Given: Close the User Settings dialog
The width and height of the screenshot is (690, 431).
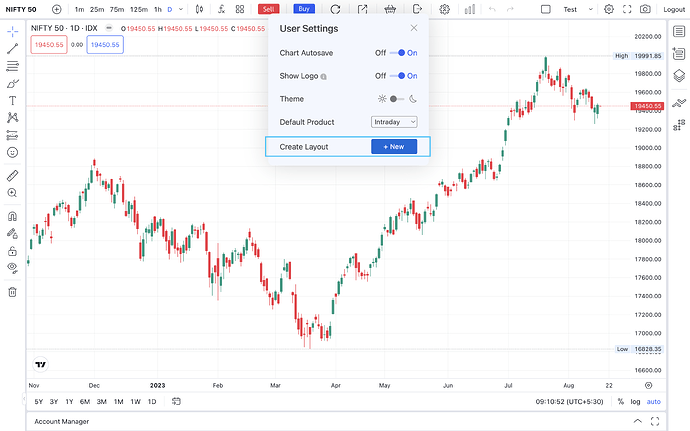Looking at the screenshot, I should click(414, 28).
